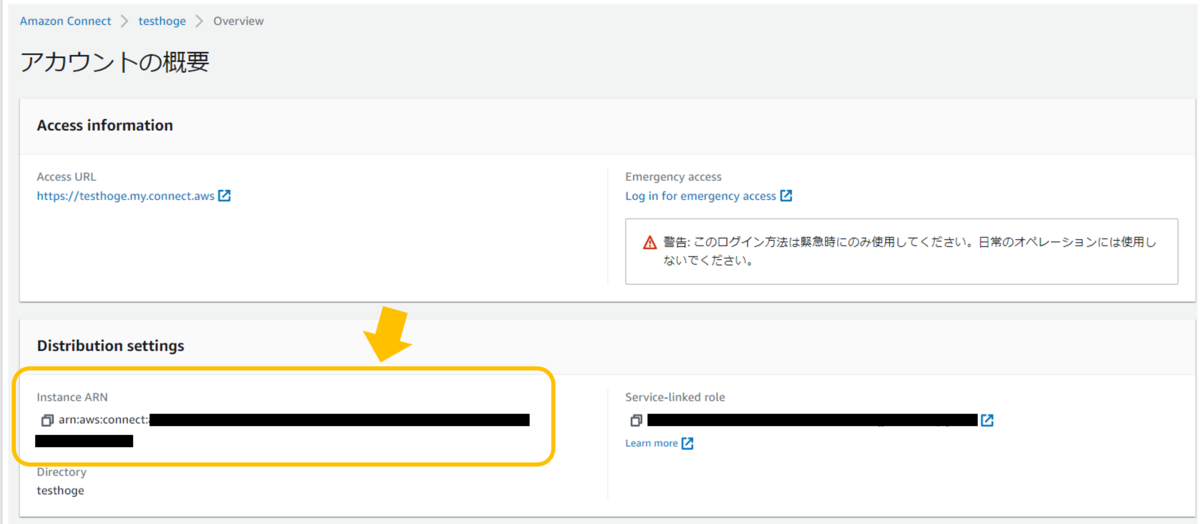Click the Instance ARN label
This screenshot has width=1200, height=524.
tap(72, 397)
